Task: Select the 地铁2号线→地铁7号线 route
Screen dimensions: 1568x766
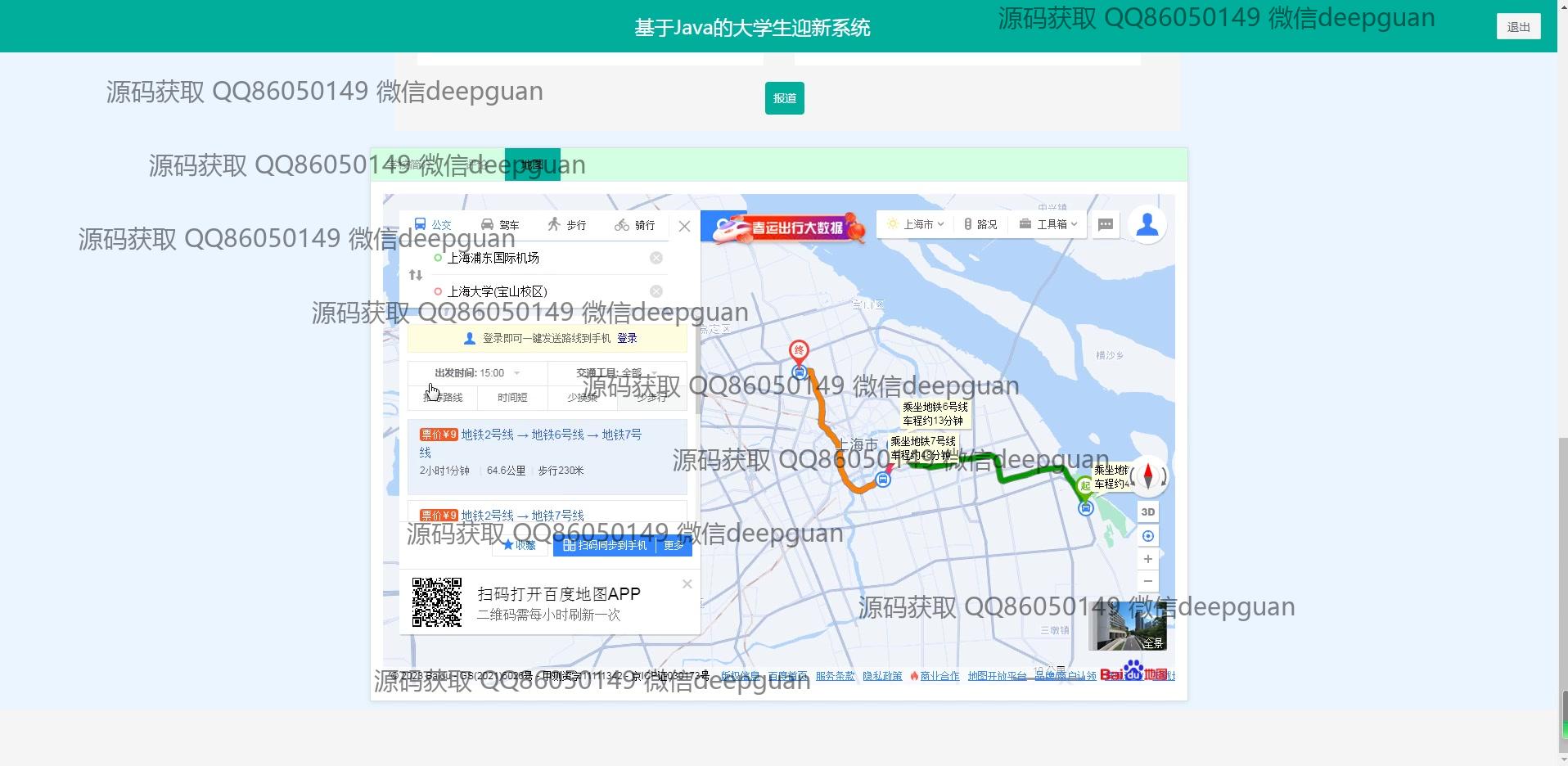Action: [x=547, y=512]
